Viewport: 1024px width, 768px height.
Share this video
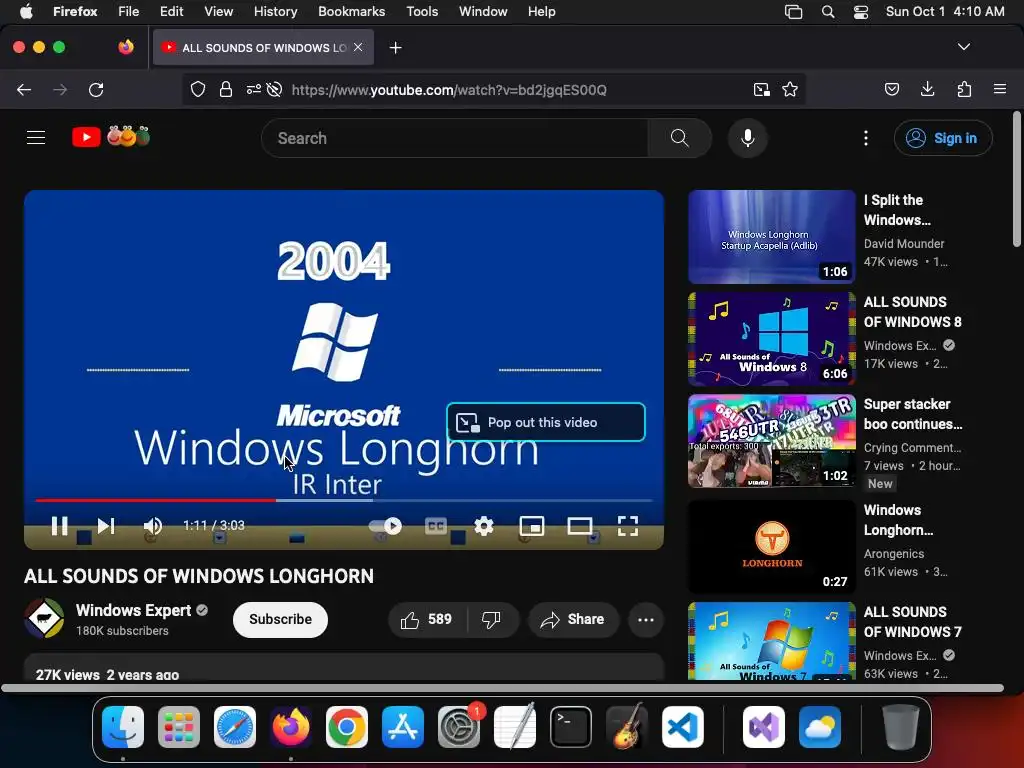pos(573,619)
